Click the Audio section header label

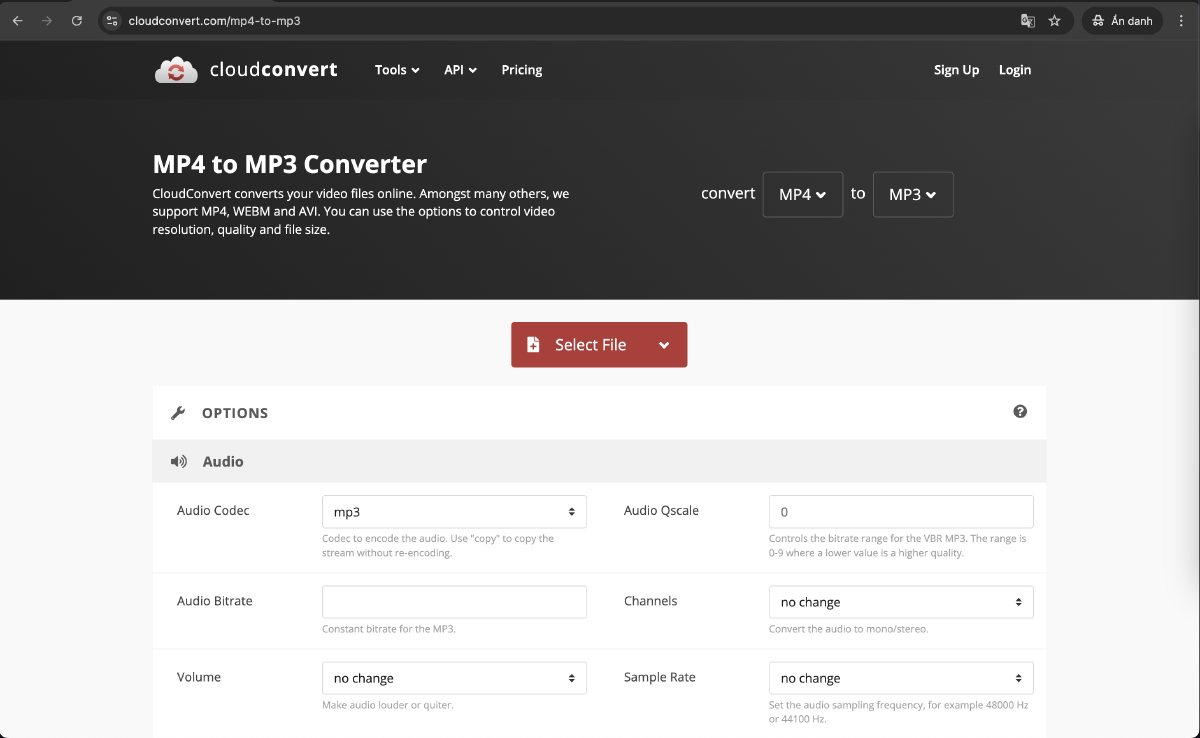pos(223,462)
